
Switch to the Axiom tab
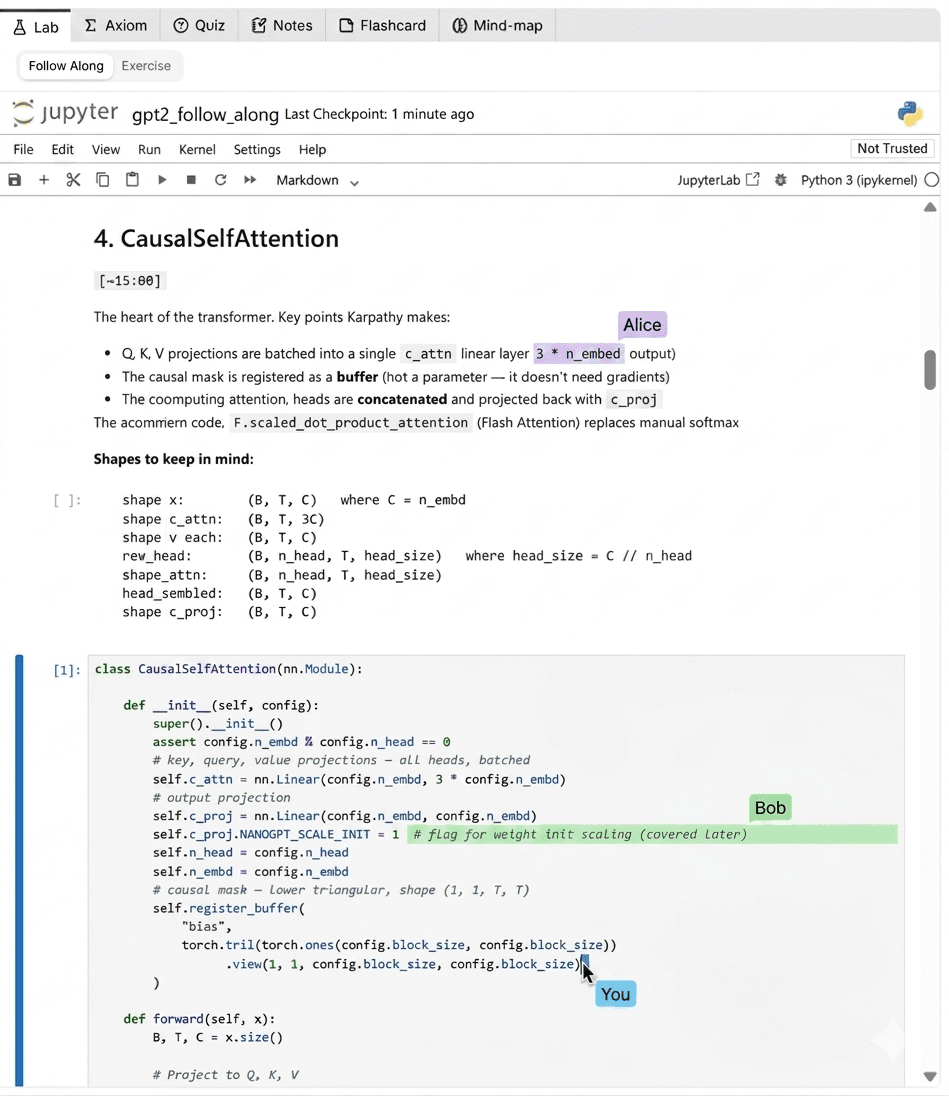tap(115, 26)
